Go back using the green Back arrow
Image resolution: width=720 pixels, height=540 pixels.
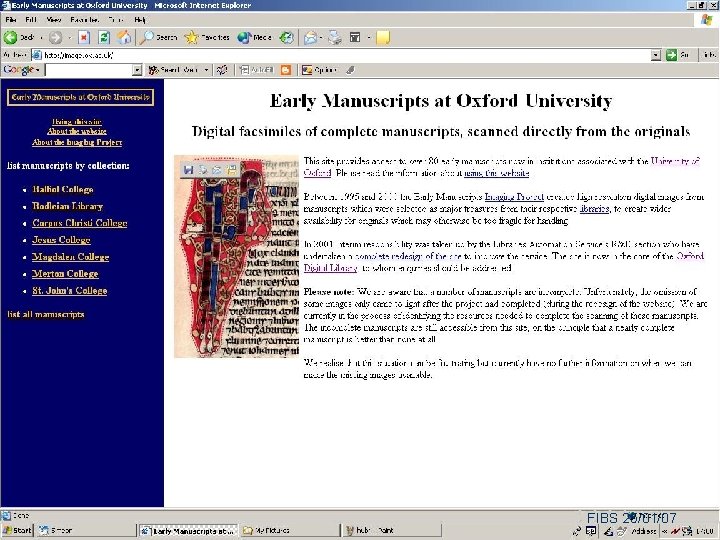tap(10, 38)
